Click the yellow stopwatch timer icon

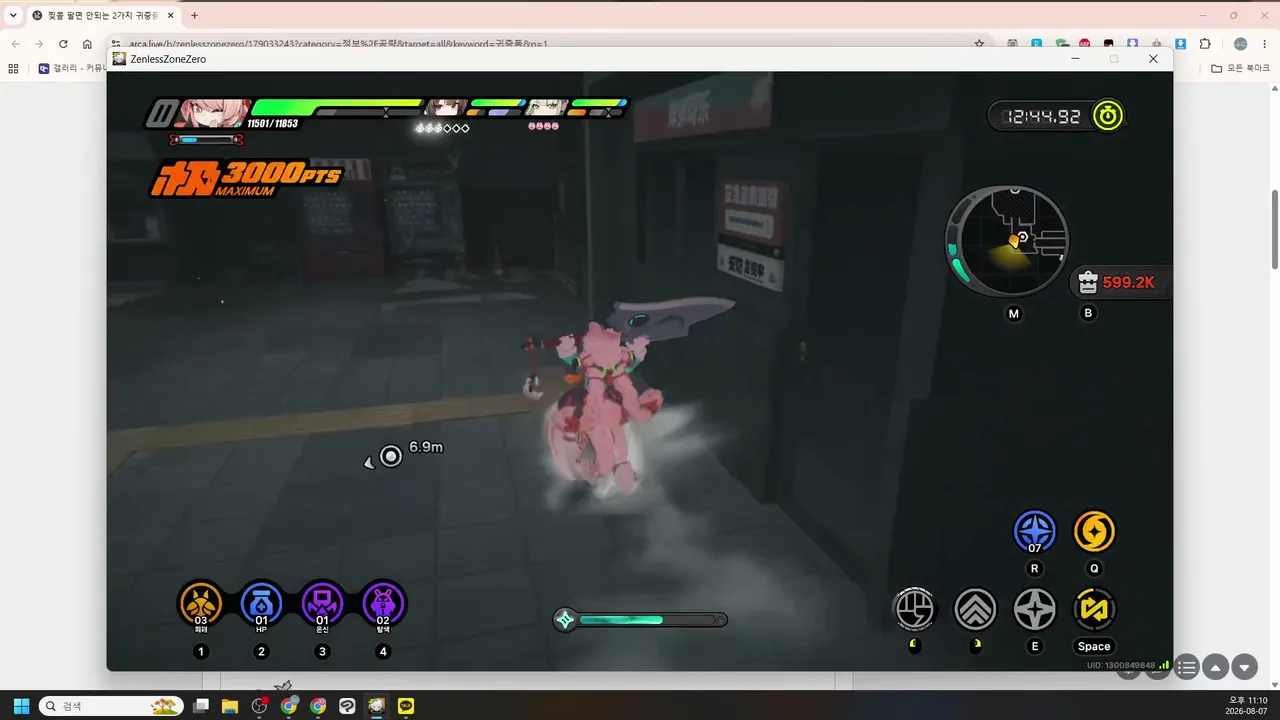pos(1107,115)
